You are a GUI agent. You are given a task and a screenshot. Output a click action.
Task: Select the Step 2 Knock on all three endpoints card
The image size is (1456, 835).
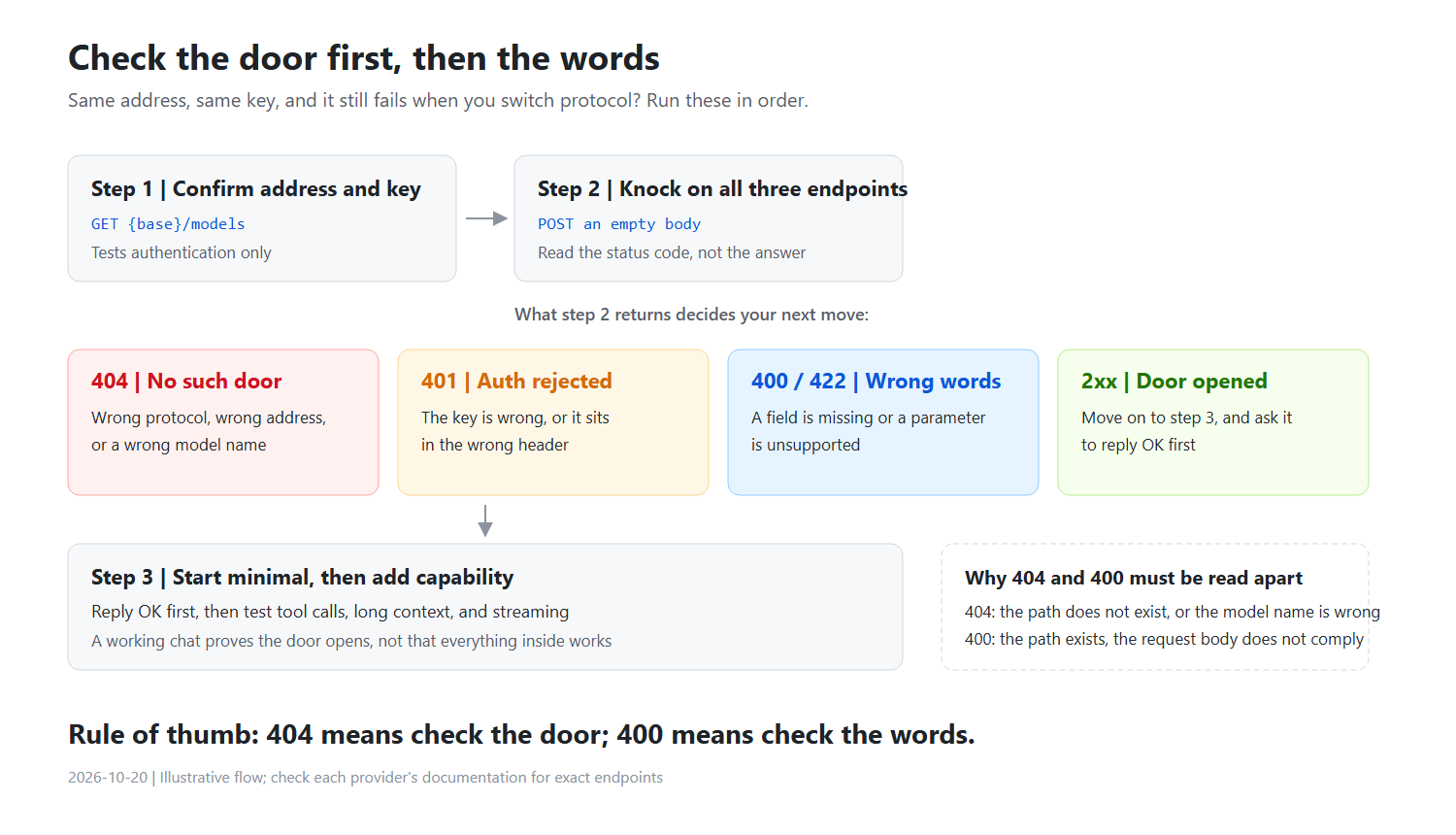pyautogui.click(x=709, y=218)
